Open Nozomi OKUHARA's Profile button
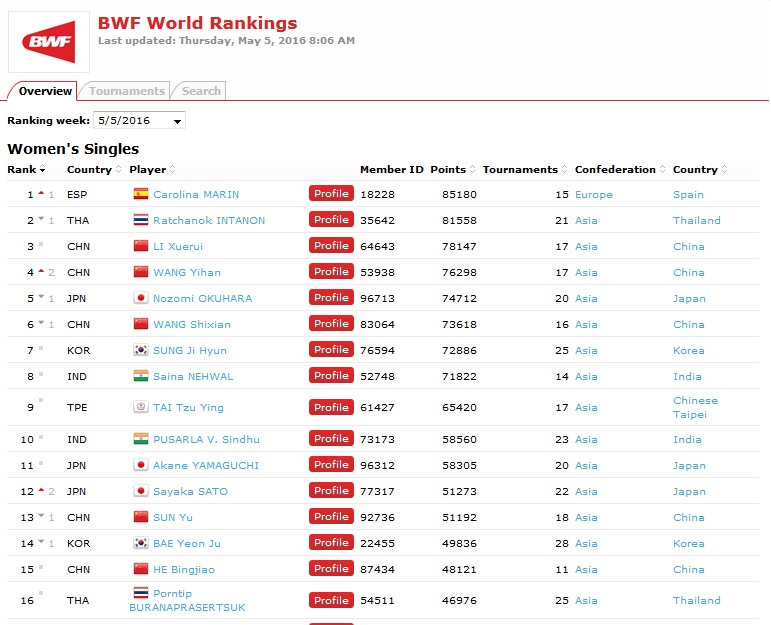The image size is (771, 625). 331,298
